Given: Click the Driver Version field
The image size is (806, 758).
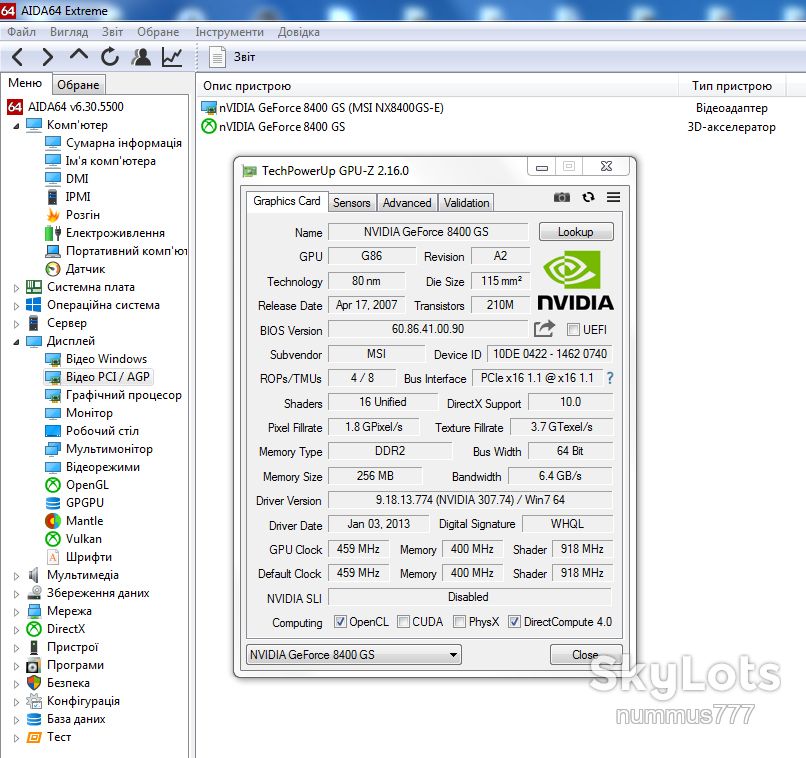Looking at the screenshot, I should pyautogui.click(x=470, y=500).
